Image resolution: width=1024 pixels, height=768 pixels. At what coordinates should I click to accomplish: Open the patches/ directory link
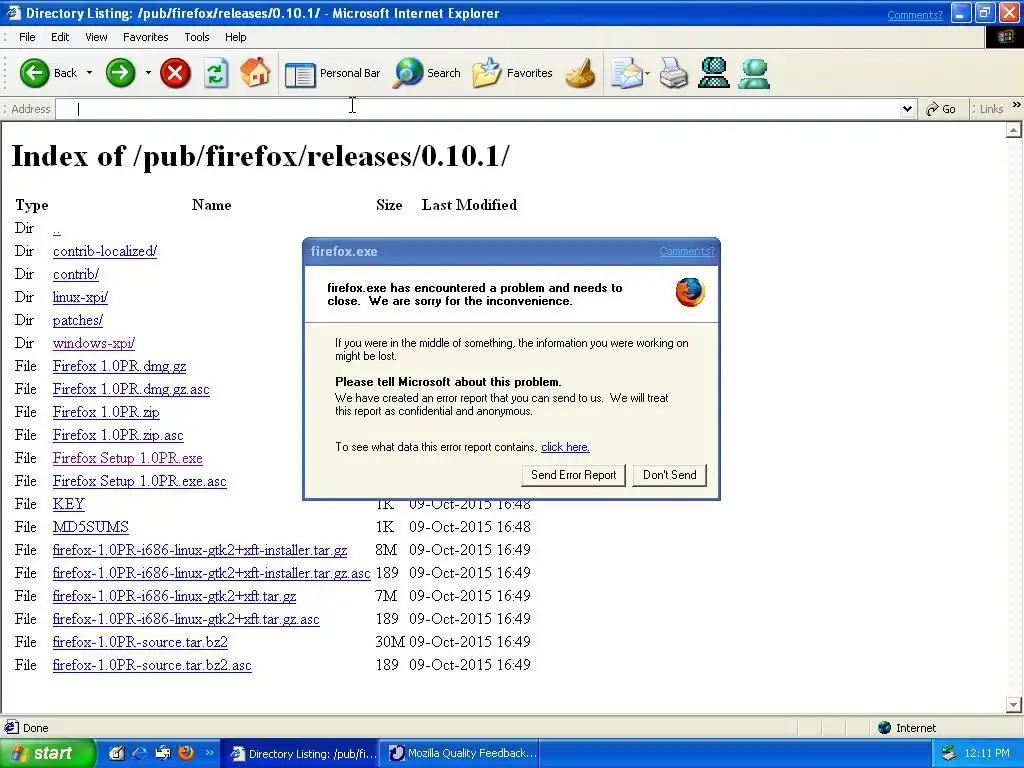(x=78, y=321)
